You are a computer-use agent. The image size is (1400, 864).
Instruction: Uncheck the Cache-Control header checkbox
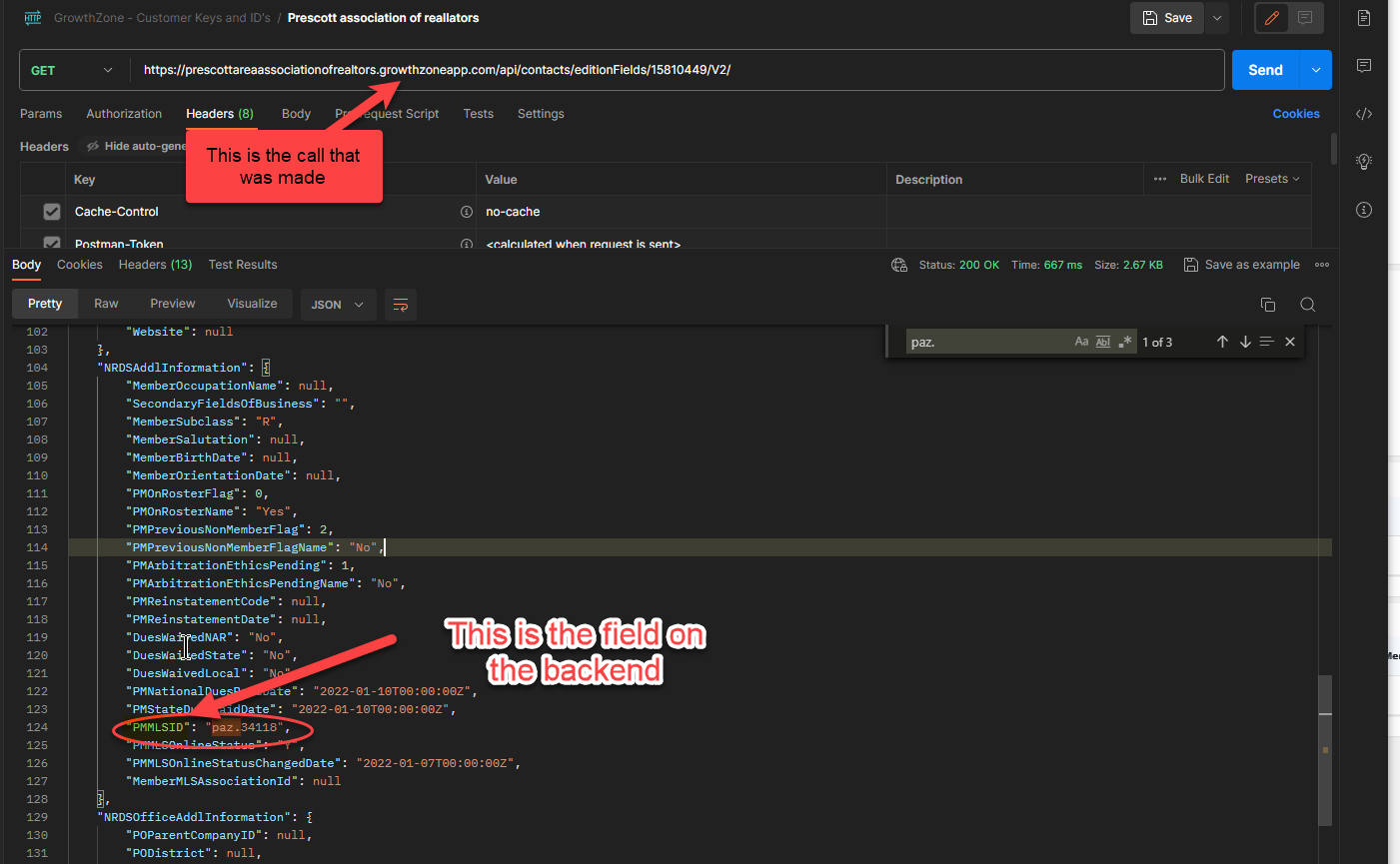[x=52, y=212]
